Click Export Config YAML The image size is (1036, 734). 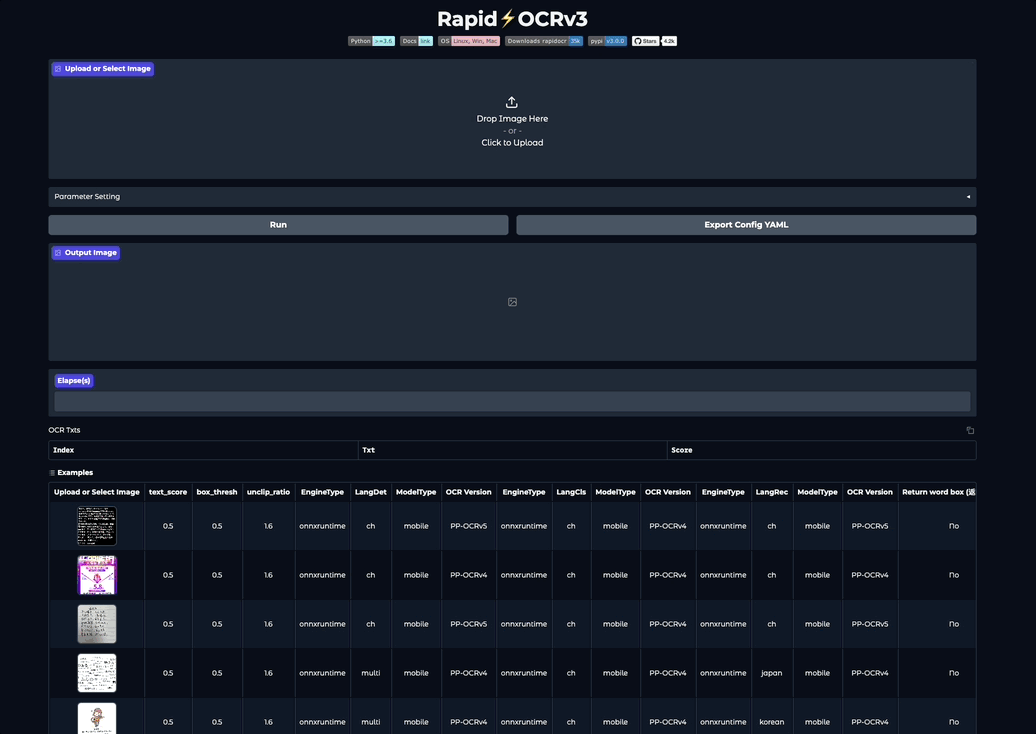(x=745, y=224)
